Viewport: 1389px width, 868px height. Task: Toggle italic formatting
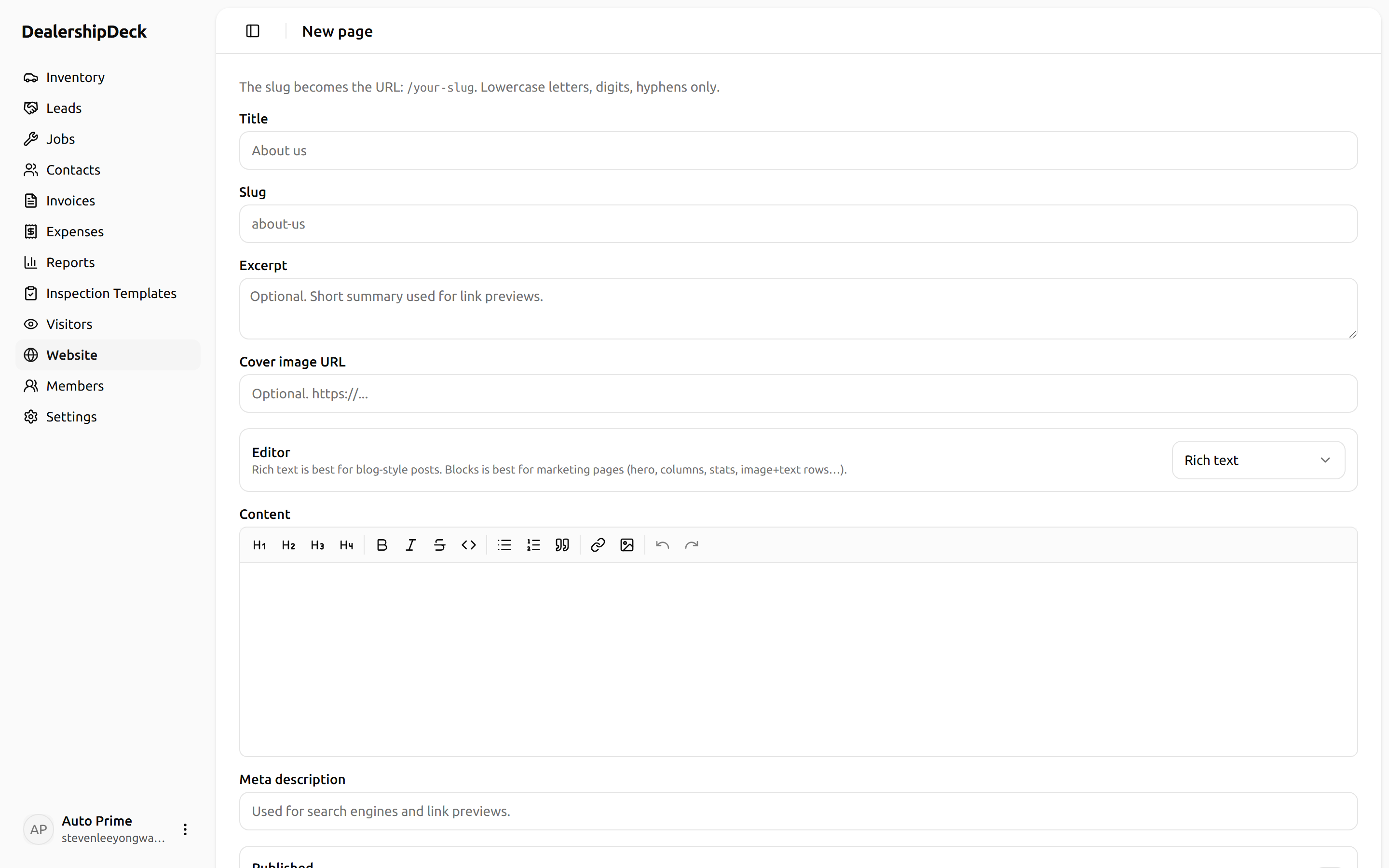pos(411,545)
